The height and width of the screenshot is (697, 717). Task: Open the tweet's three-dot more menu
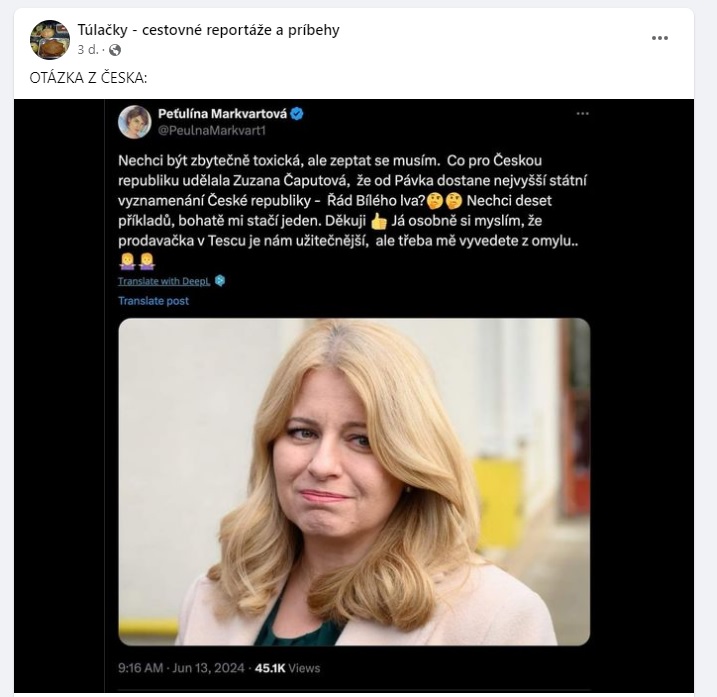tap(583, 114)
